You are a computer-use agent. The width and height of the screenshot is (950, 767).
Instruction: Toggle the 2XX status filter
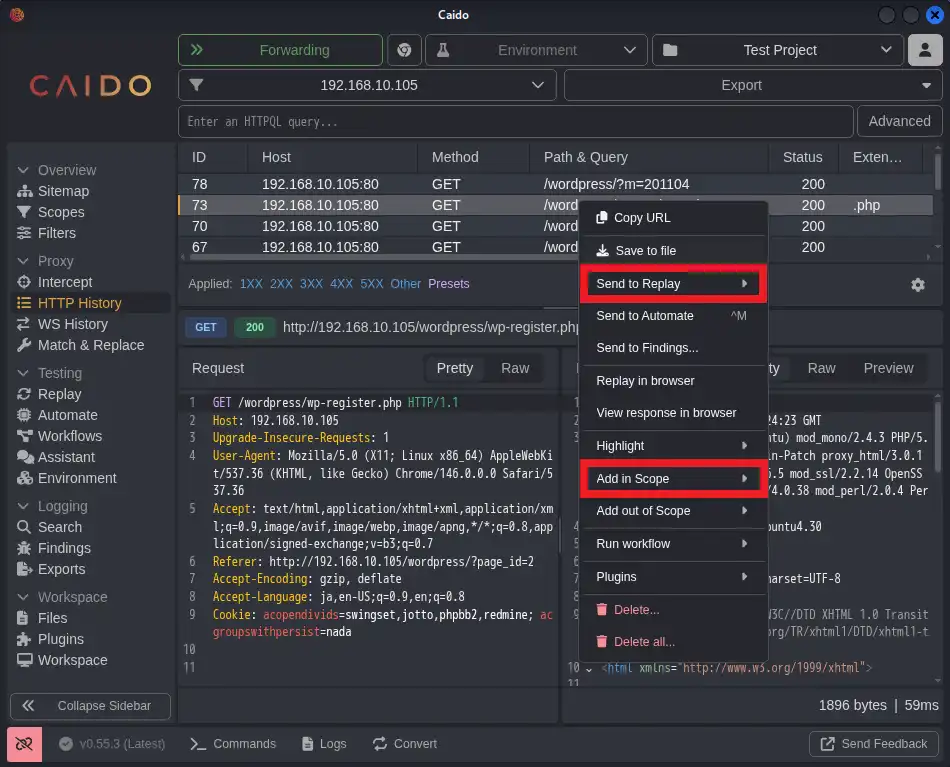(x=282, y=284)
